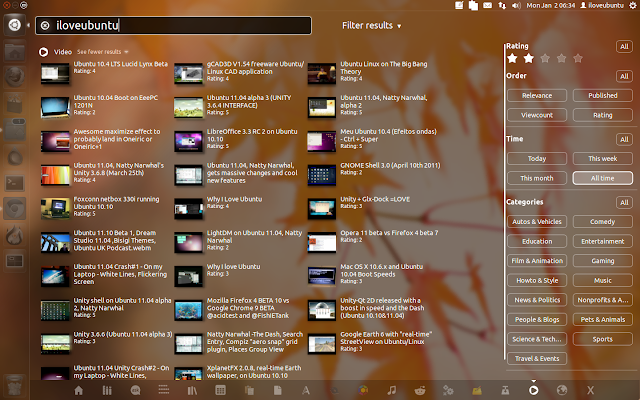
Task: Open the Home Folder launcher icon
Action: pos(15,51)
